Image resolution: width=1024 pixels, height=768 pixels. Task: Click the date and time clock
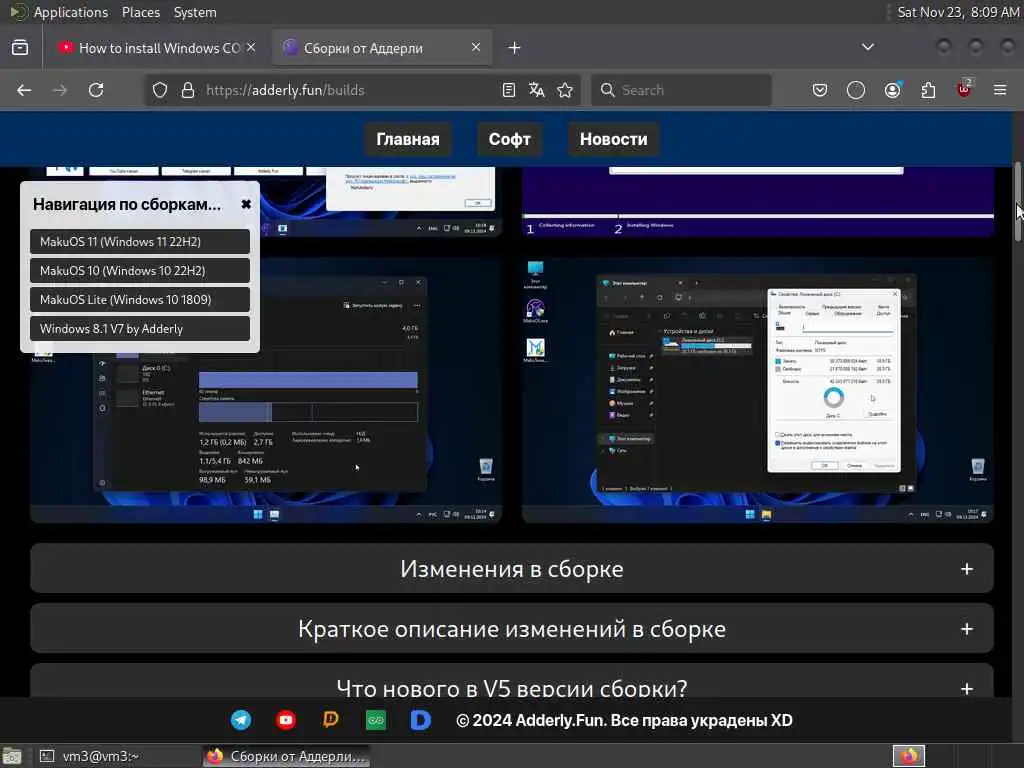[x=958, y=12]
